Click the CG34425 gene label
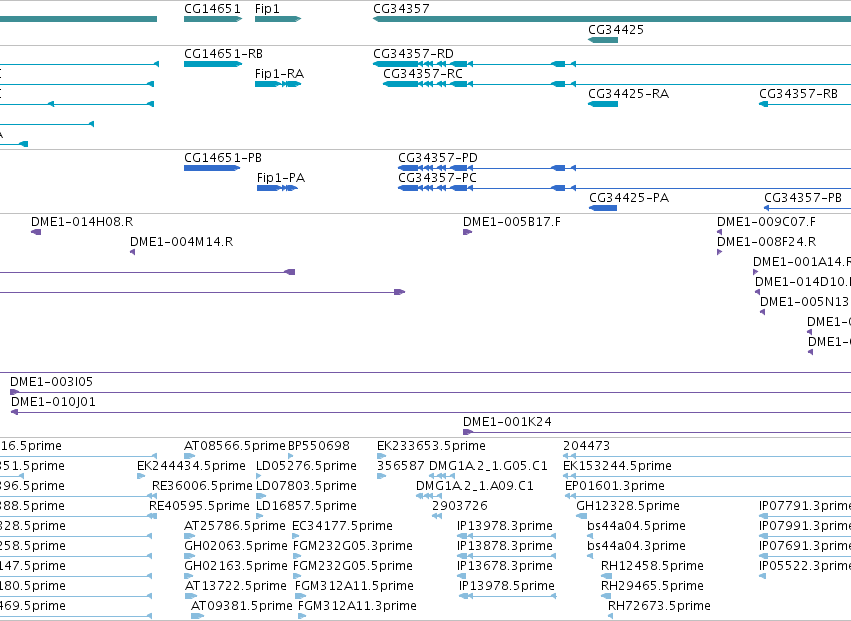 pyautogui.click(x=616, y=30)
